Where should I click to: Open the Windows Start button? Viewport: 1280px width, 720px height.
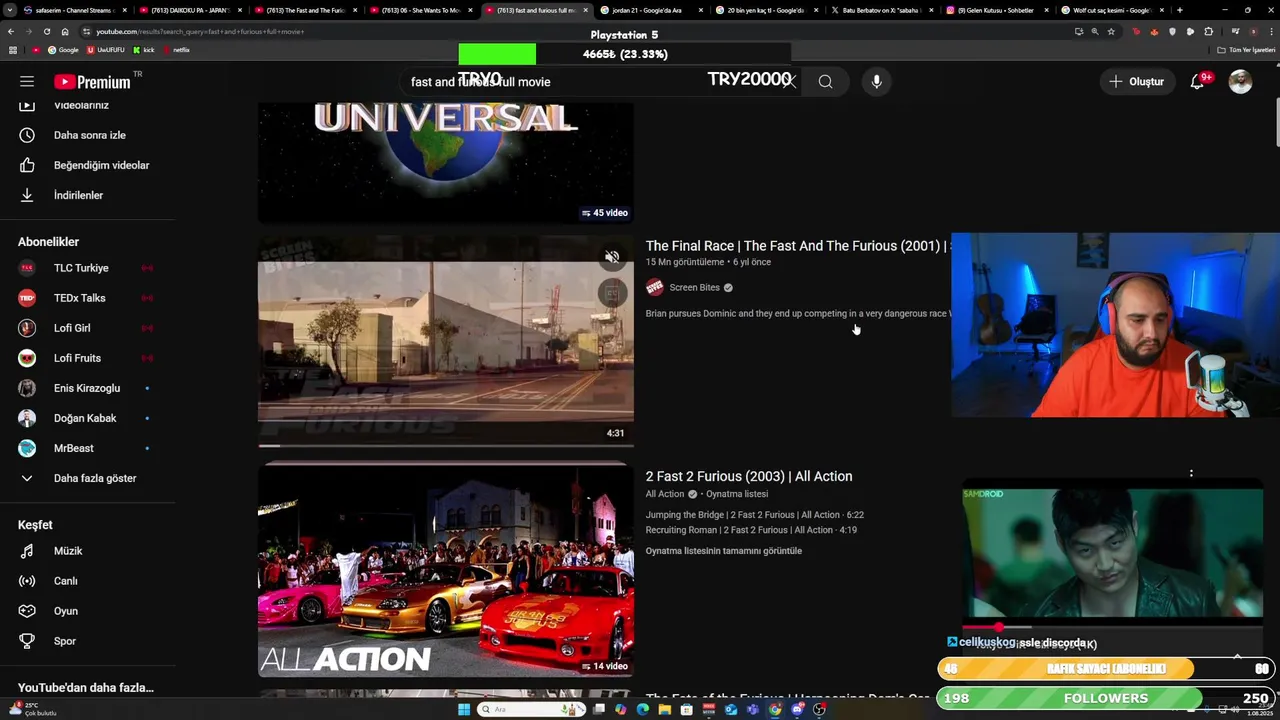pos(464,710)
